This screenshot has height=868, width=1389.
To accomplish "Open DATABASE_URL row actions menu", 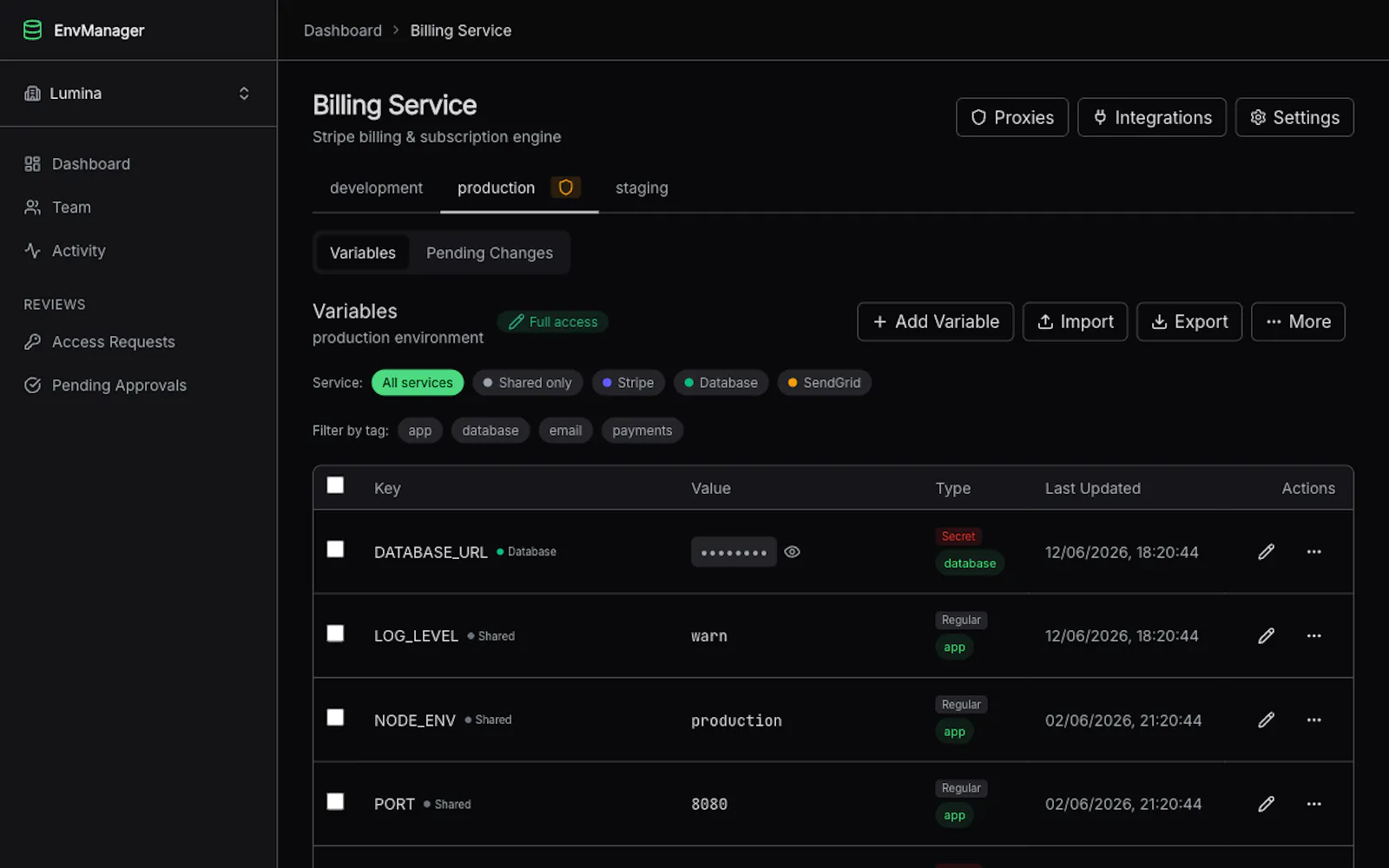I will (x=1314, y=552).
